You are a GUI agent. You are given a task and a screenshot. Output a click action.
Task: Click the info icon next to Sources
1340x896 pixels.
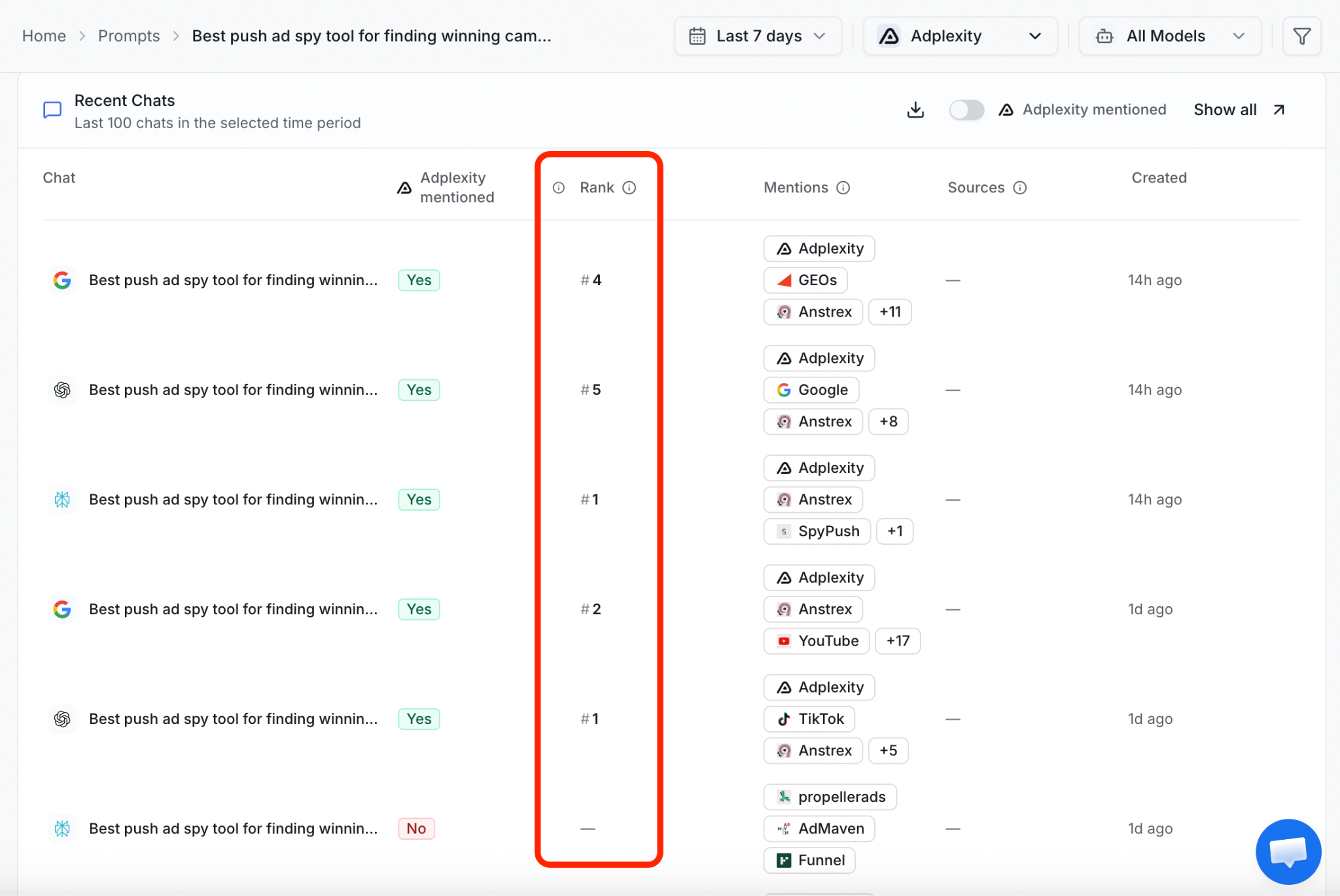pyautogui.click(x=1019, y=188)
